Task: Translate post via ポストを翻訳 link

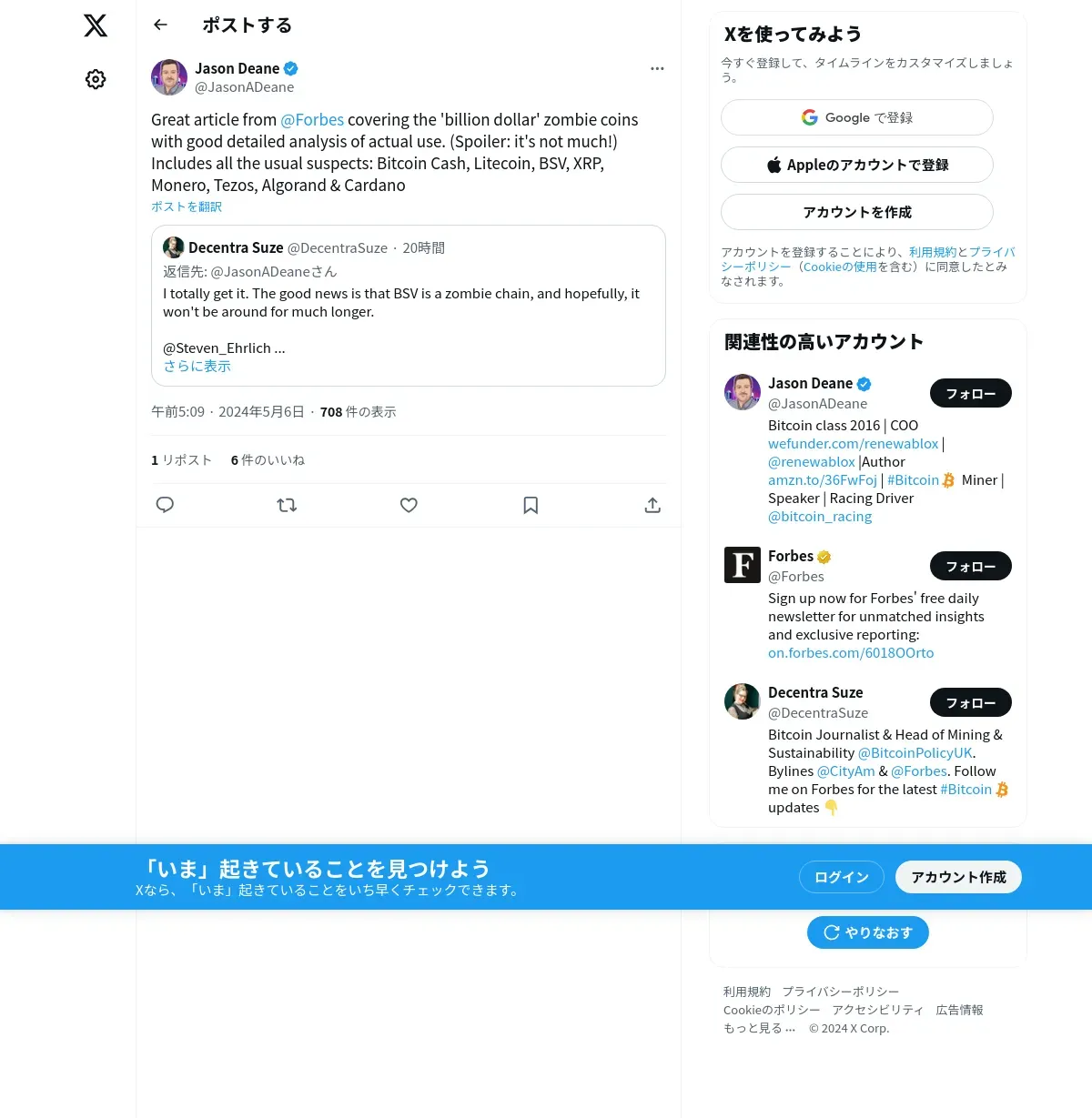Action: (x=187, y=206)
